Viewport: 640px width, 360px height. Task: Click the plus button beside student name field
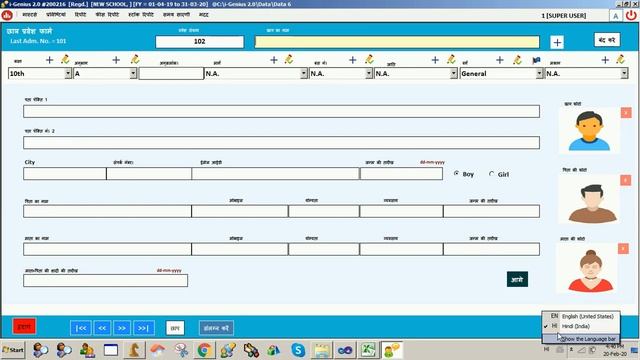557,42
